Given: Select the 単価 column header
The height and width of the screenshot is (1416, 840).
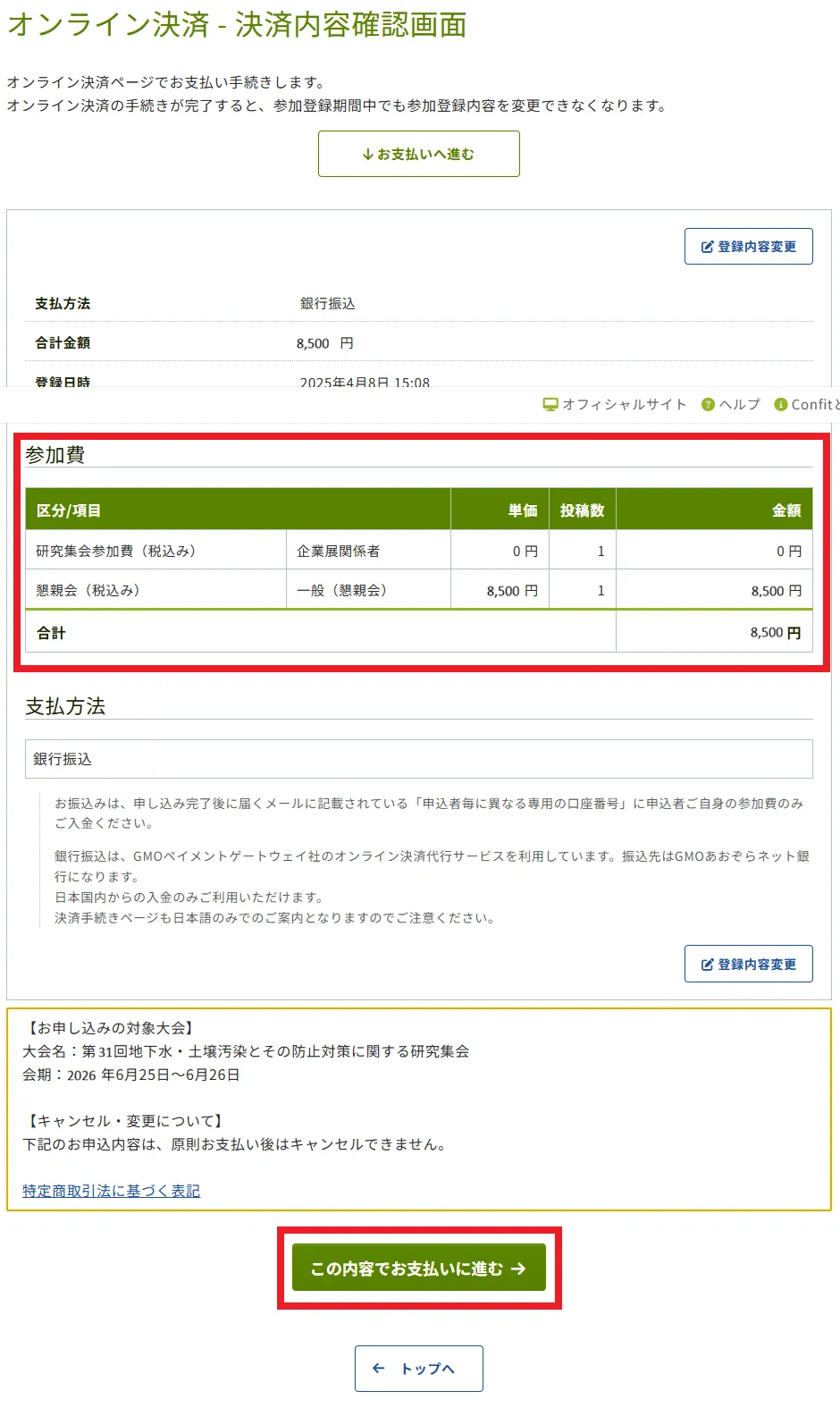Looking at the screenshot, I should [523, 510].
